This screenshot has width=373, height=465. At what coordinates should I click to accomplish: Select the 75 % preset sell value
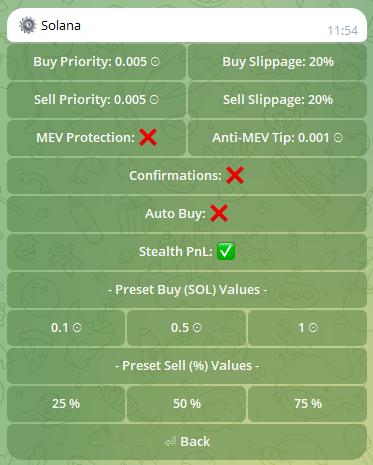click(307, 404)
